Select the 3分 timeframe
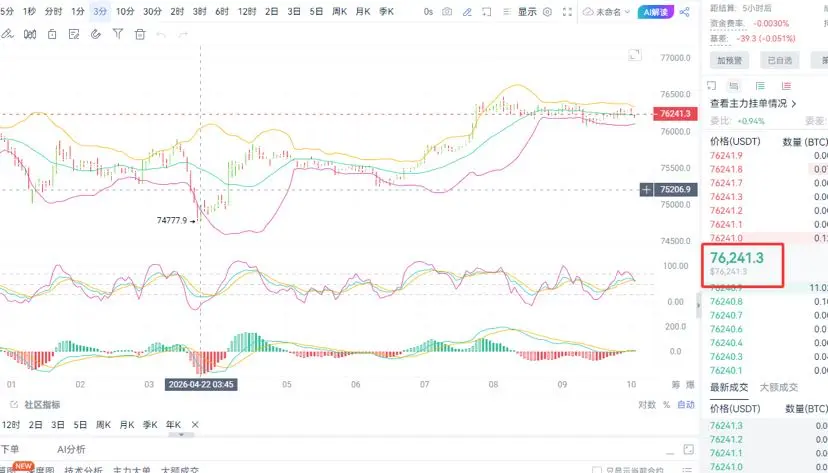Viewport: 828px width, 473px height. point(100,11)
